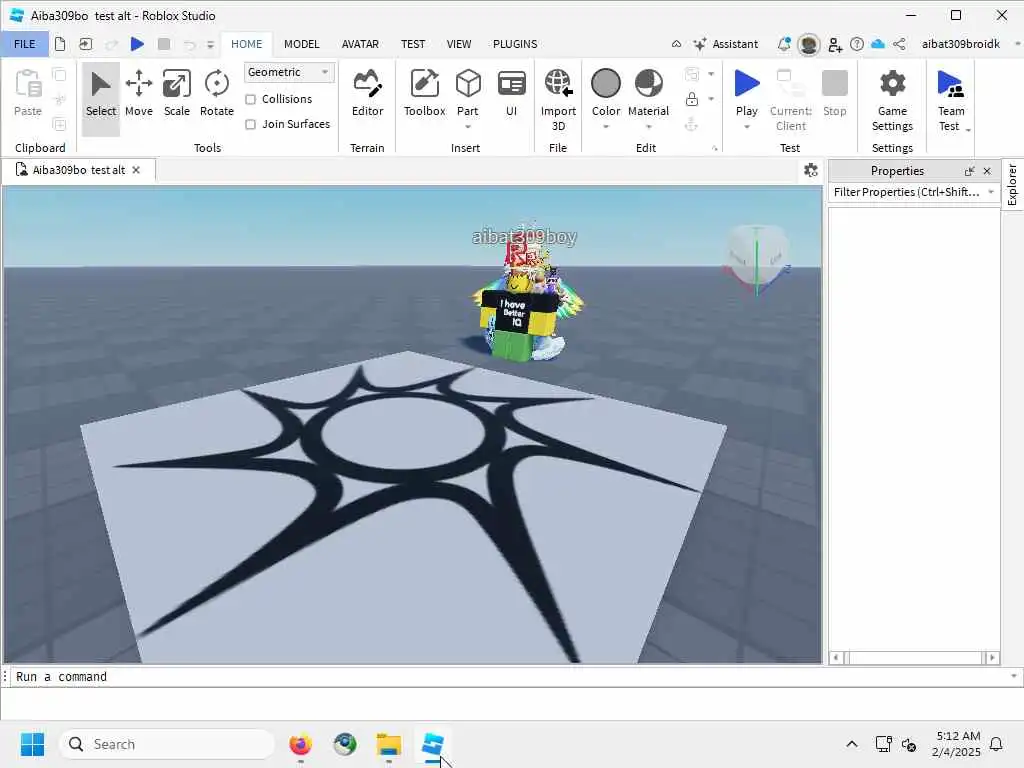Apply the Color swatch to selection

[x=605, y=85]
